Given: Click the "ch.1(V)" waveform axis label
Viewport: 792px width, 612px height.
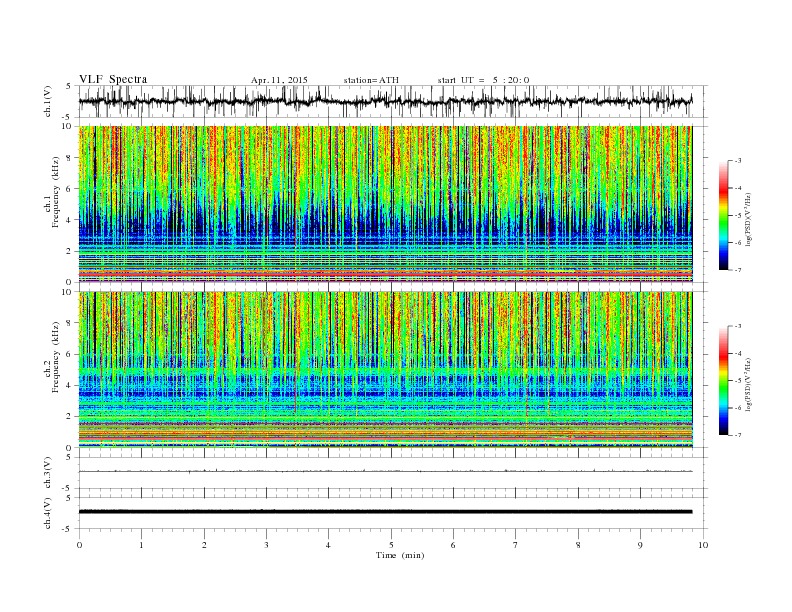Looking at the screenshot, I should (48, 101).
